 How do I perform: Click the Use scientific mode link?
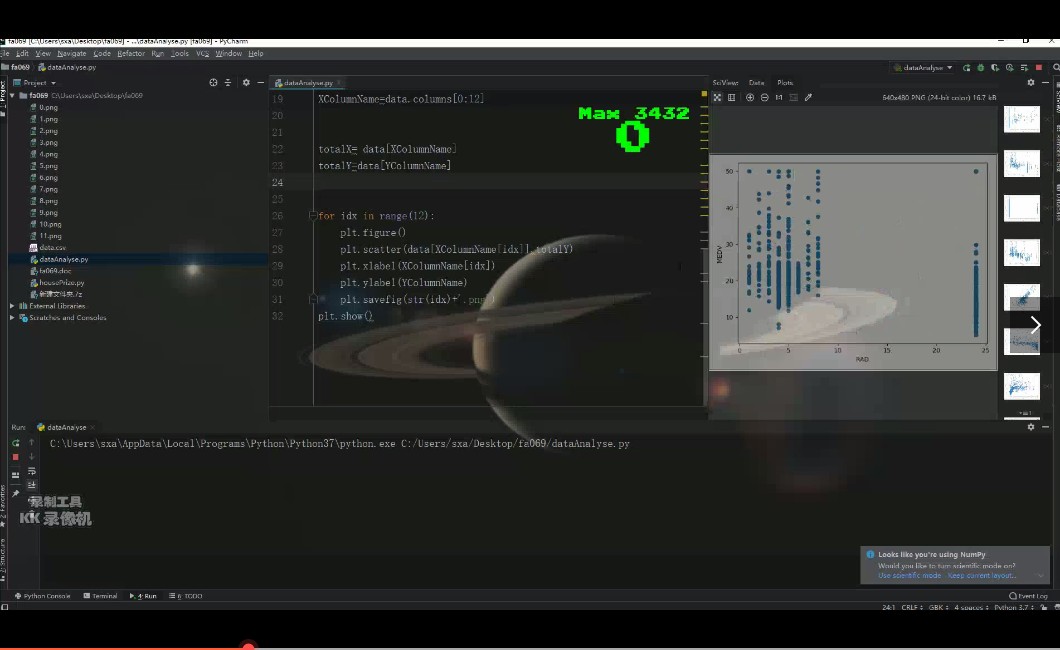909,576
